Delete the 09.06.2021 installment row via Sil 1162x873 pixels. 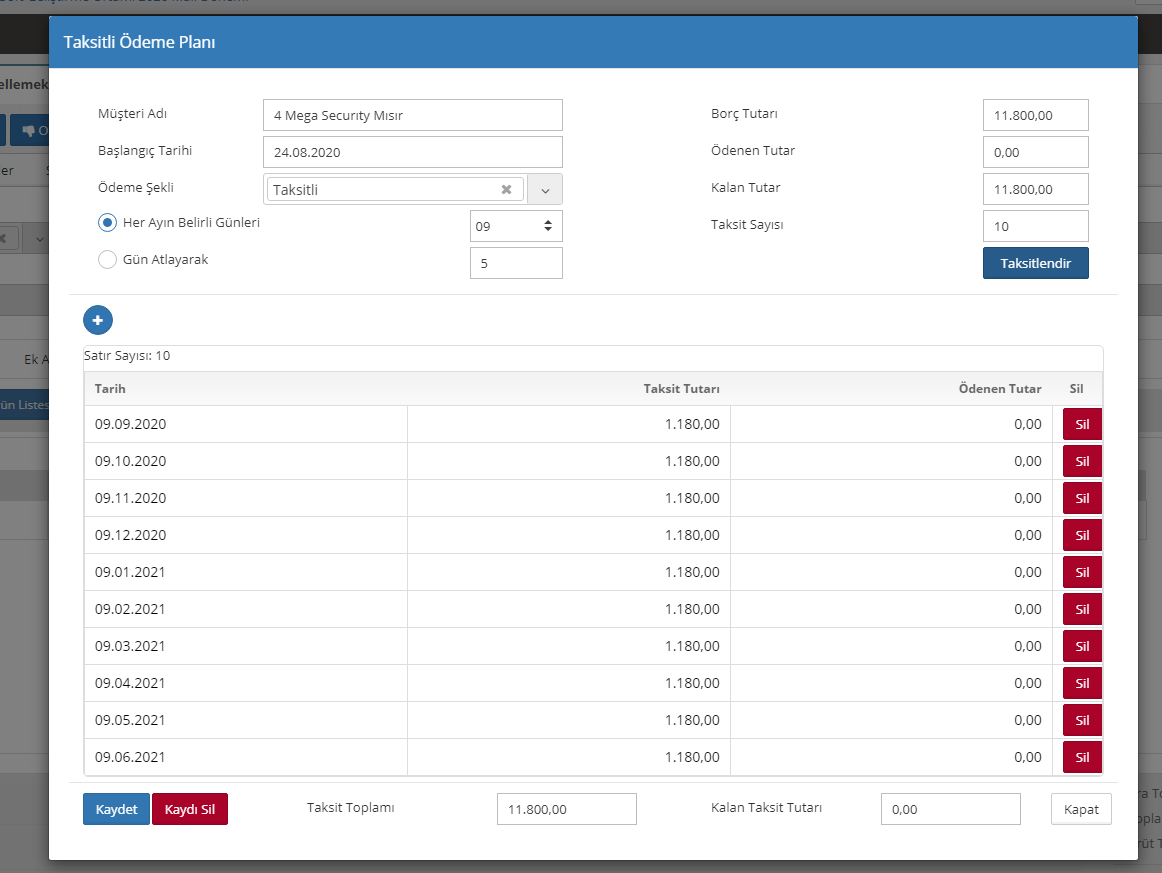click(1082, 757)
